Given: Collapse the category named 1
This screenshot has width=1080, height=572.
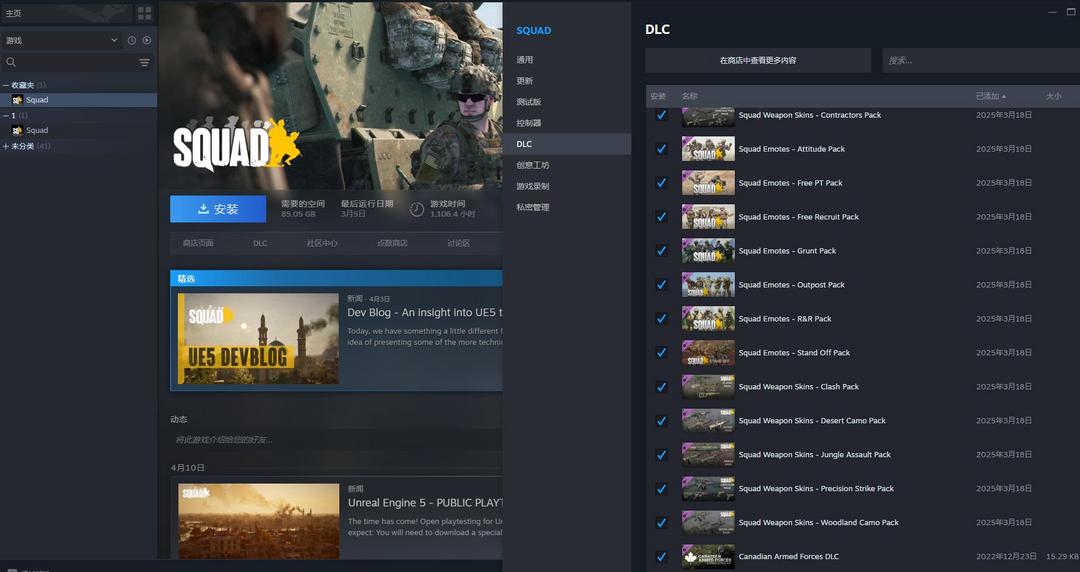Looking at the screenshot, I should click(6, 116).
